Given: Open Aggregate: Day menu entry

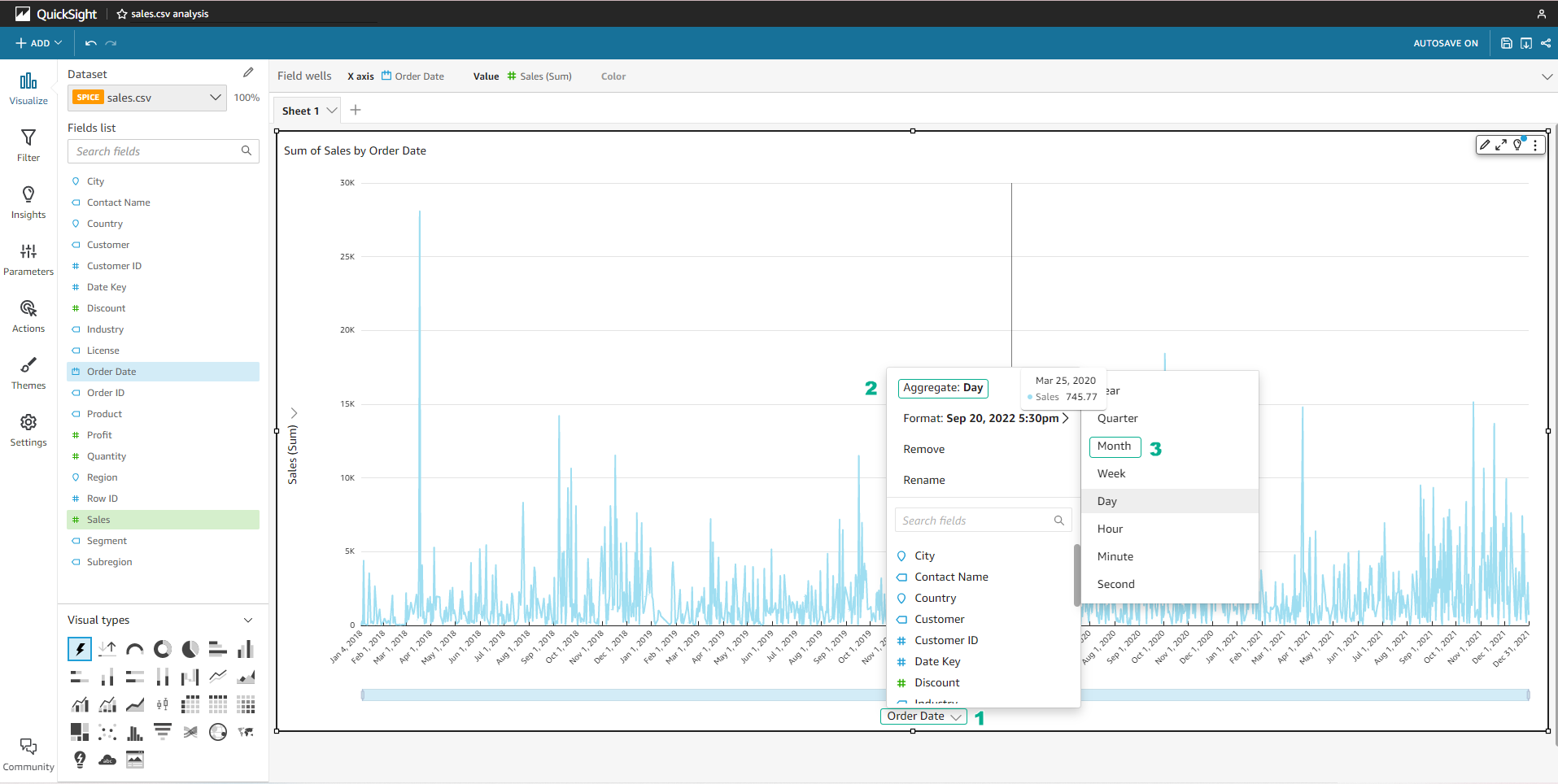Looking at the screenshot, I should (943, 388).
